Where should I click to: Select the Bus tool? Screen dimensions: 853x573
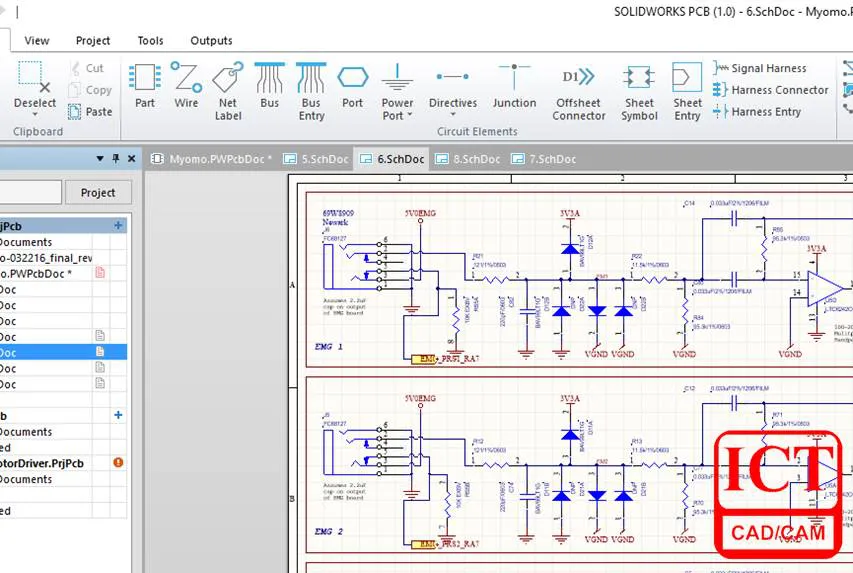(269, 85)
